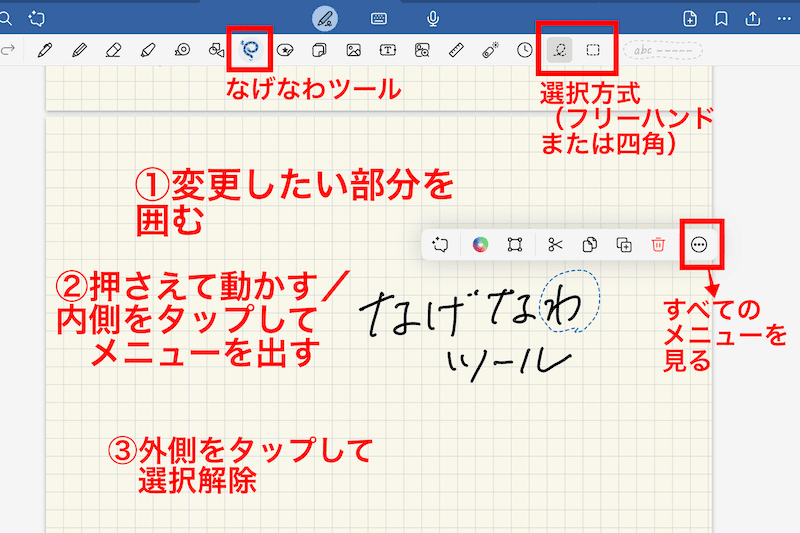This screenshot has height=533, width=800.
Task: Switch to microphone recording mode
Action: (434, 18)
